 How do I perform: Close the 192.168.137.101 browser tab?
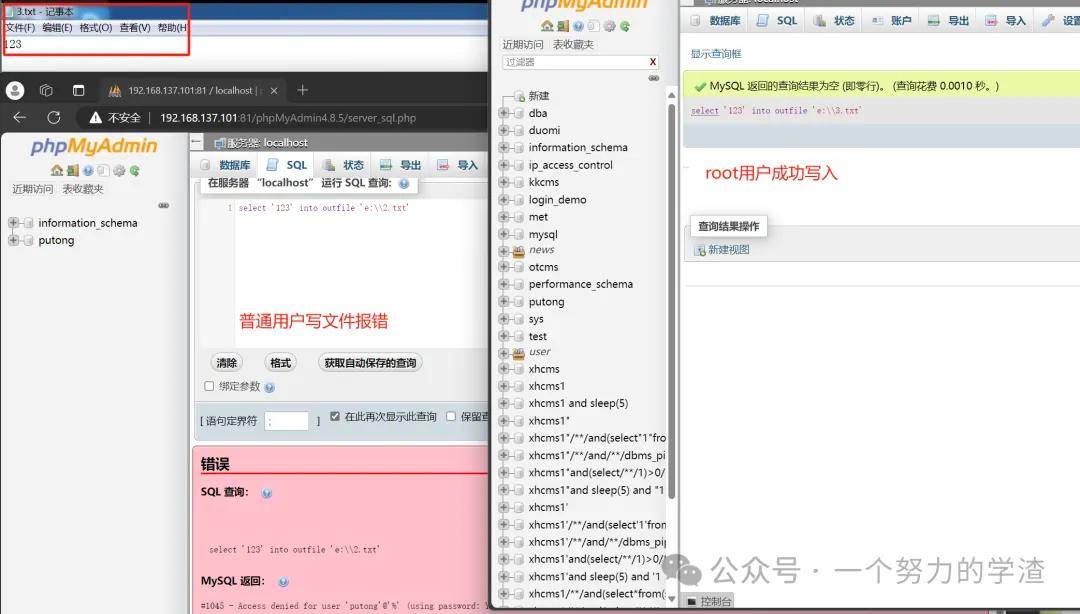click(x=274, y=90)
